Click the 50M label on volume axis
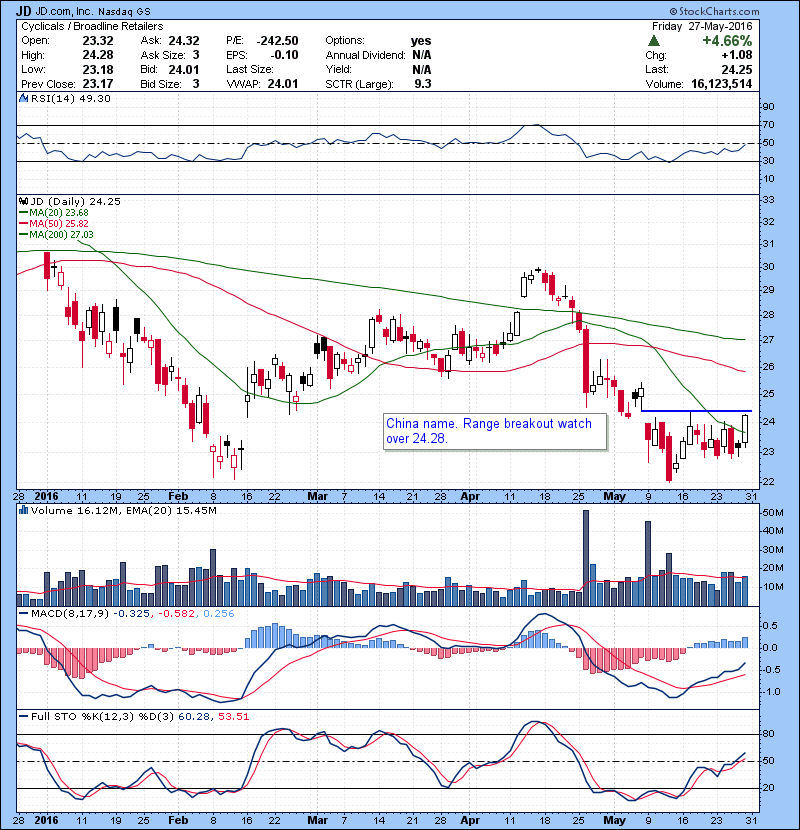Screen dimensions: 800x830 [772, 512]
